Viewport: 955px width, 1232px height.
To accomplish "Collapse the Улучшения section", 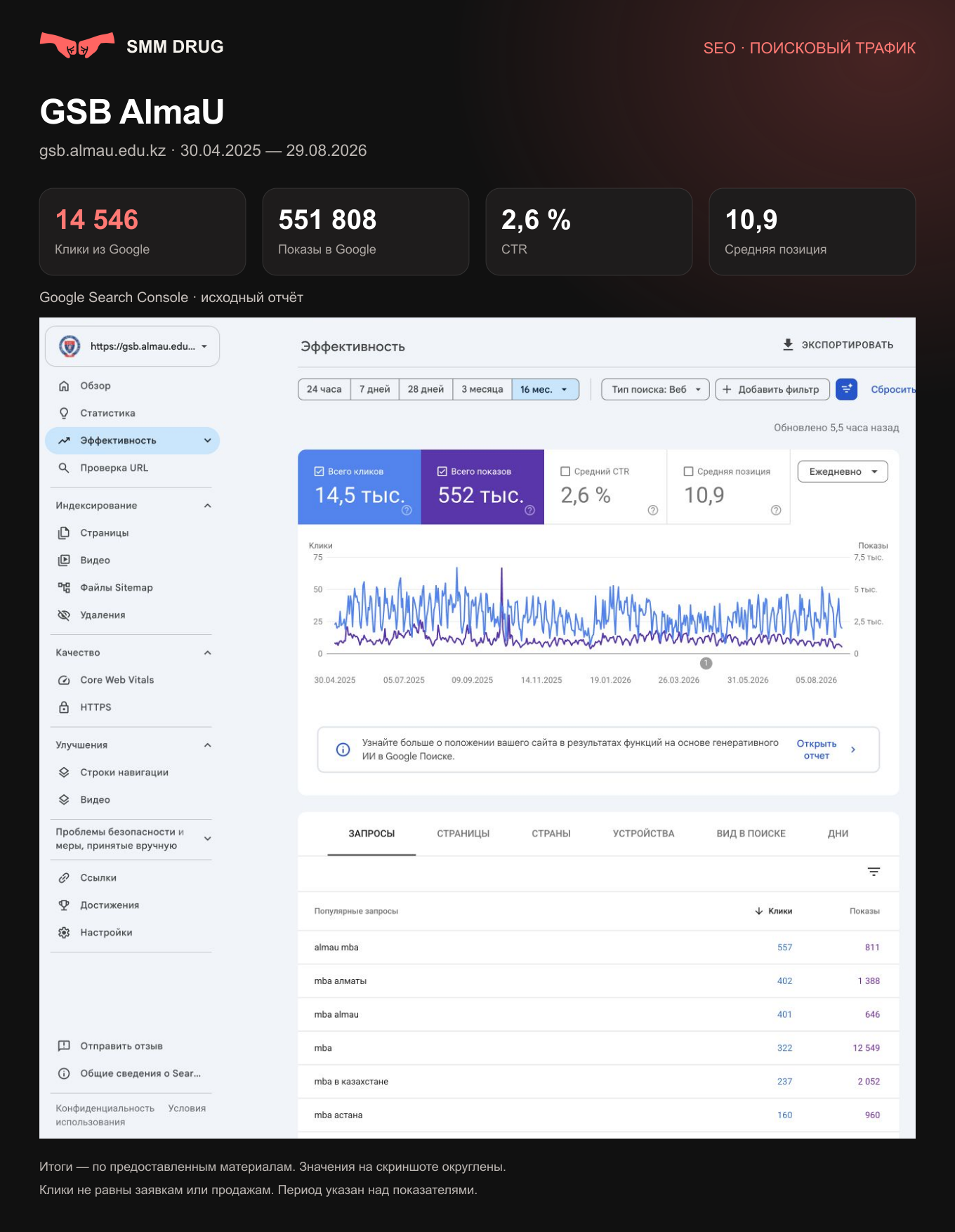I will tap(207, 745).
